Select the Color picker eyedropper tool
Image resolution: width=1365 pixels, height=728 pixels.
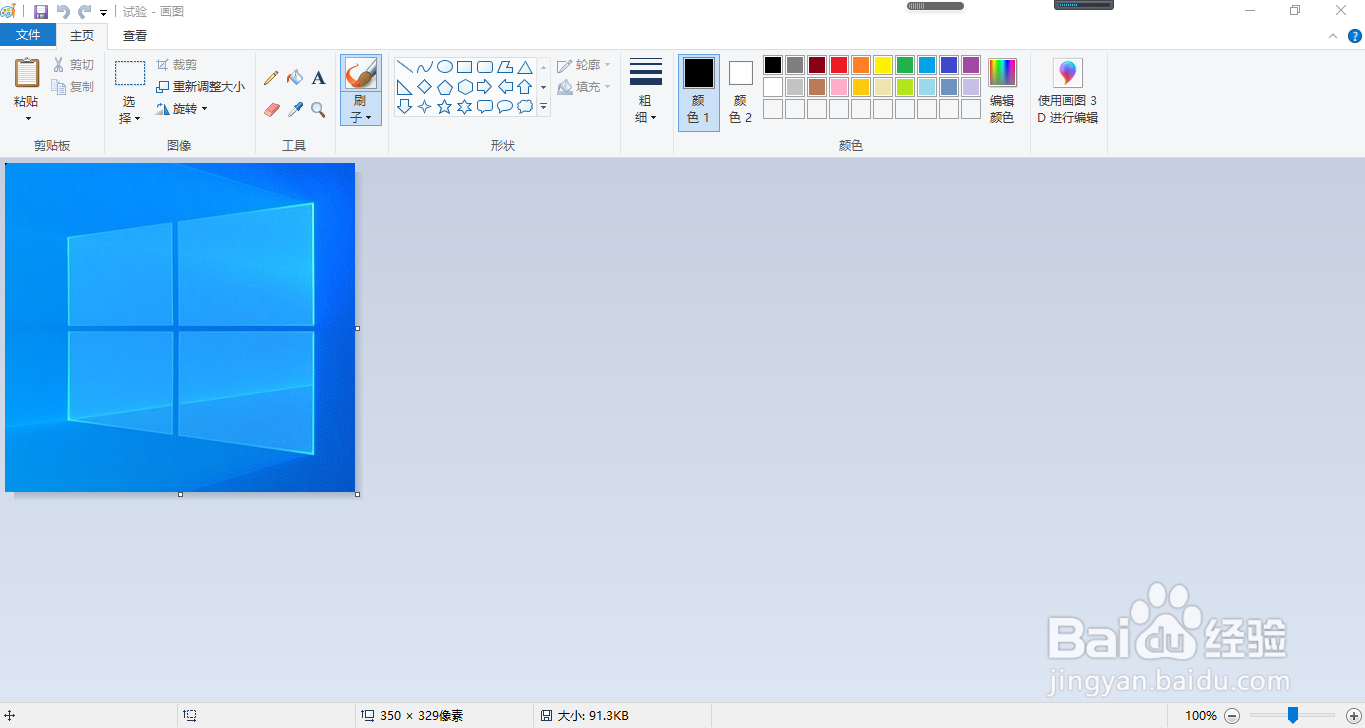pyautogui.click(x=295, y=110)
